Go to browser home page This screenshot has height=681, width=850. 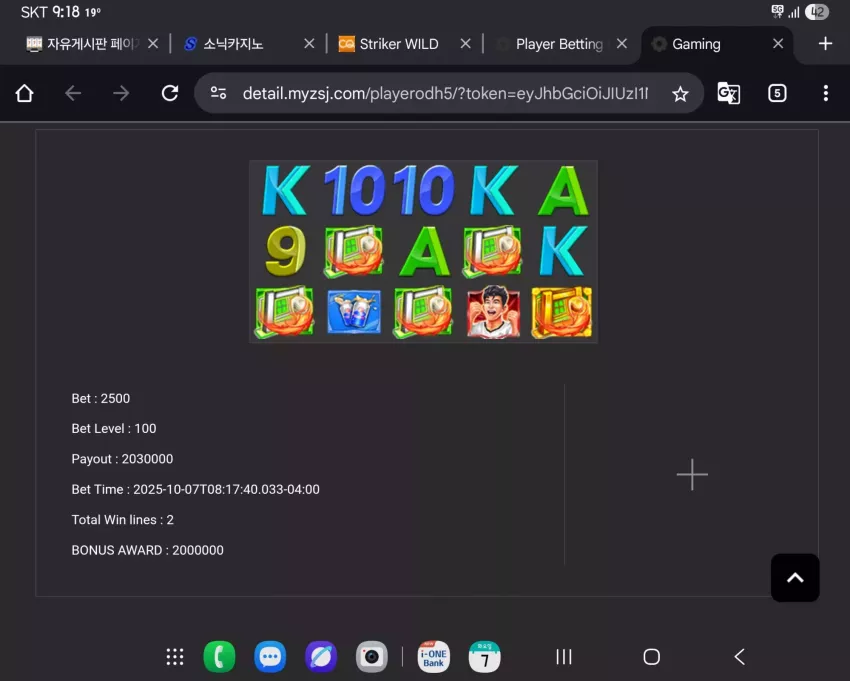point(24,93)
